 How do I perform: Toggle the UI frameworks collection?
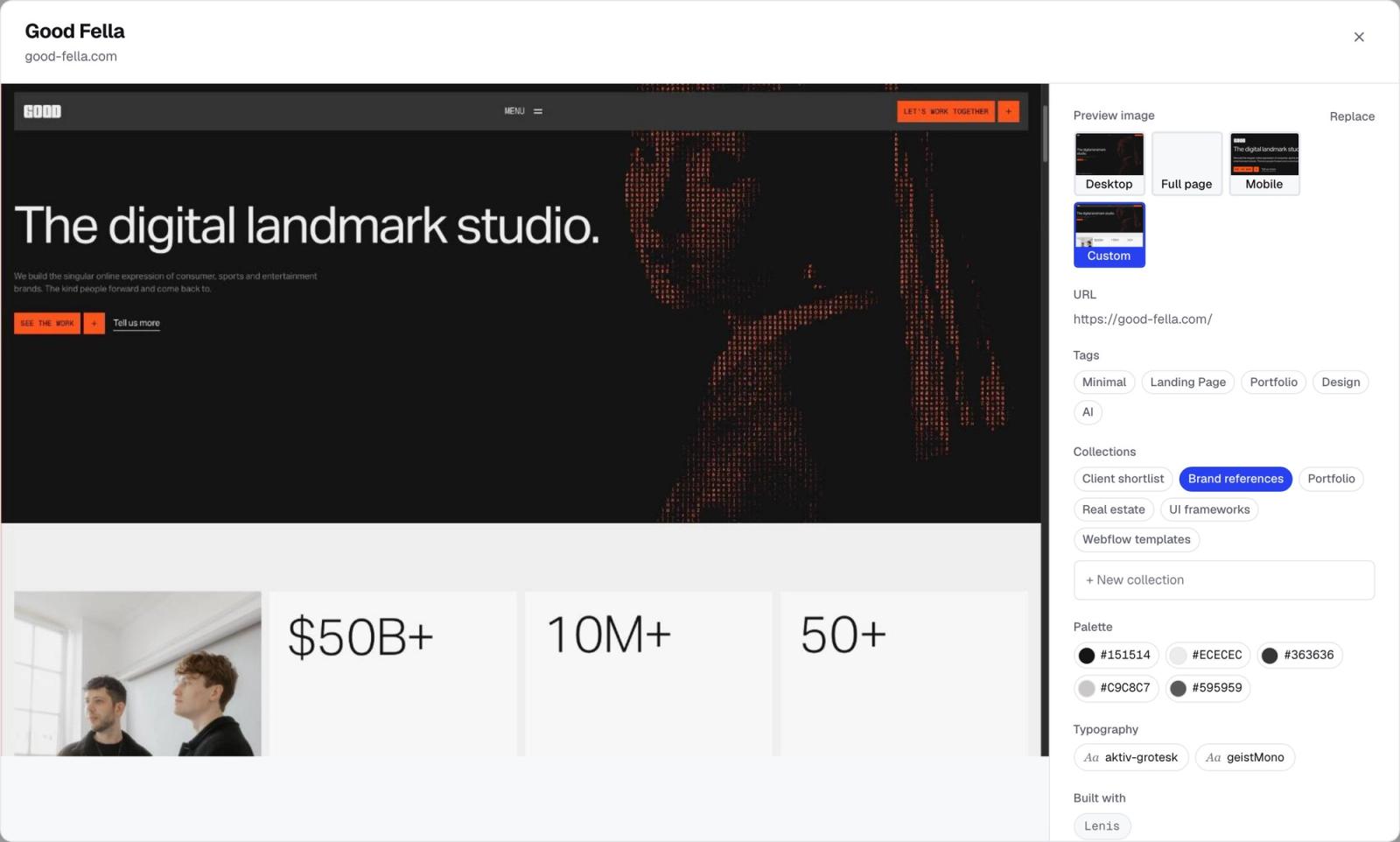pos(1209,509)
